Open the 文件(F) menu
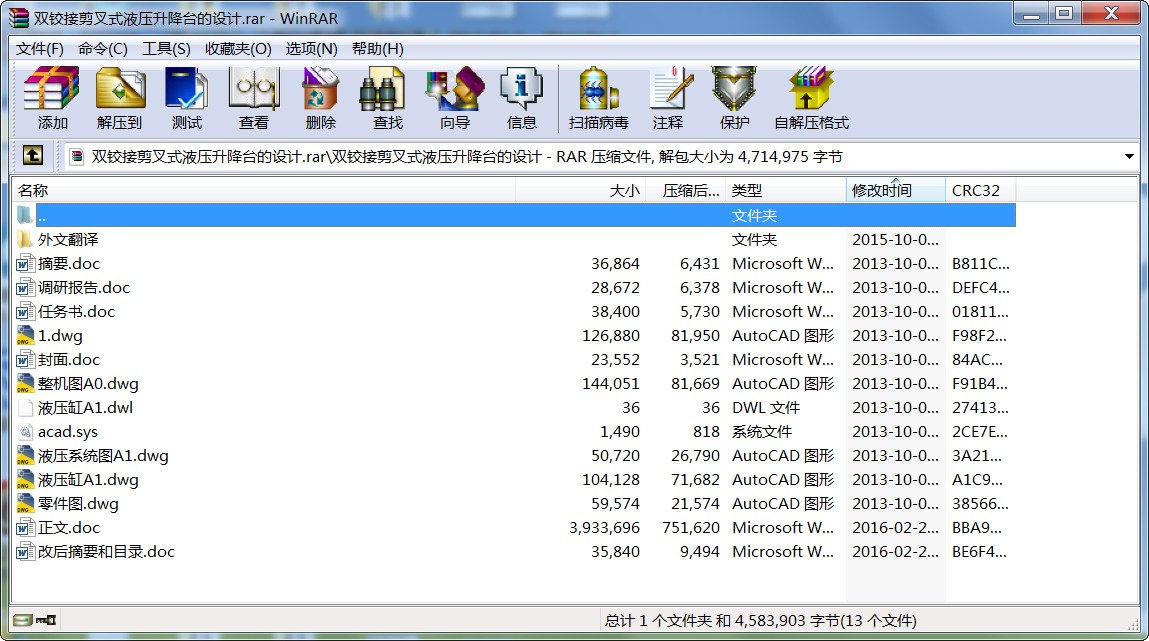The image size is (1149, 641). coord(40,49)
